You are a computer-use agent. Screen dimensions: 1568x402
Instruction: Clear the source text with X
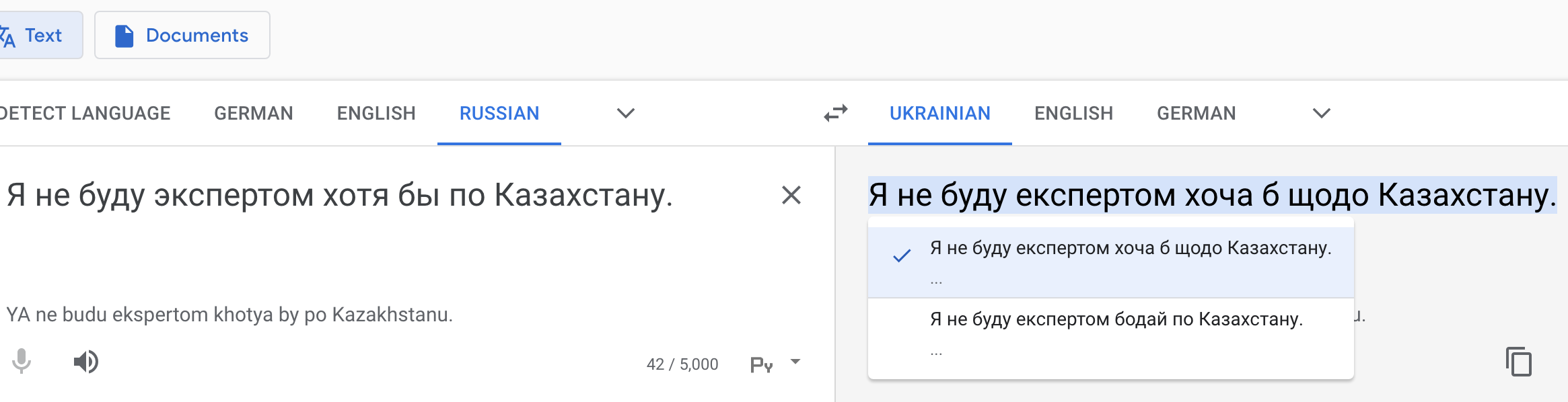point(791,195)
